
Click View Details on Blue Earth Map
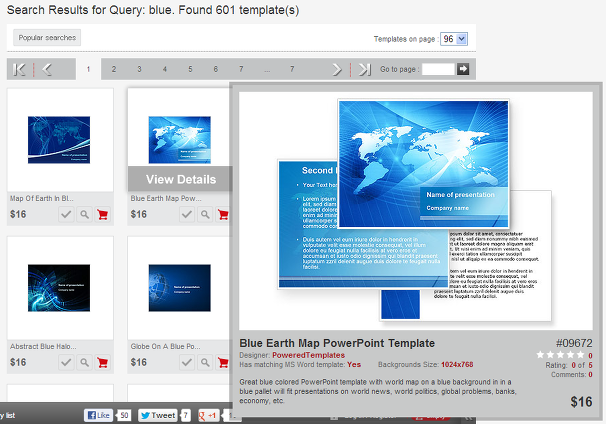coord(180,179)
